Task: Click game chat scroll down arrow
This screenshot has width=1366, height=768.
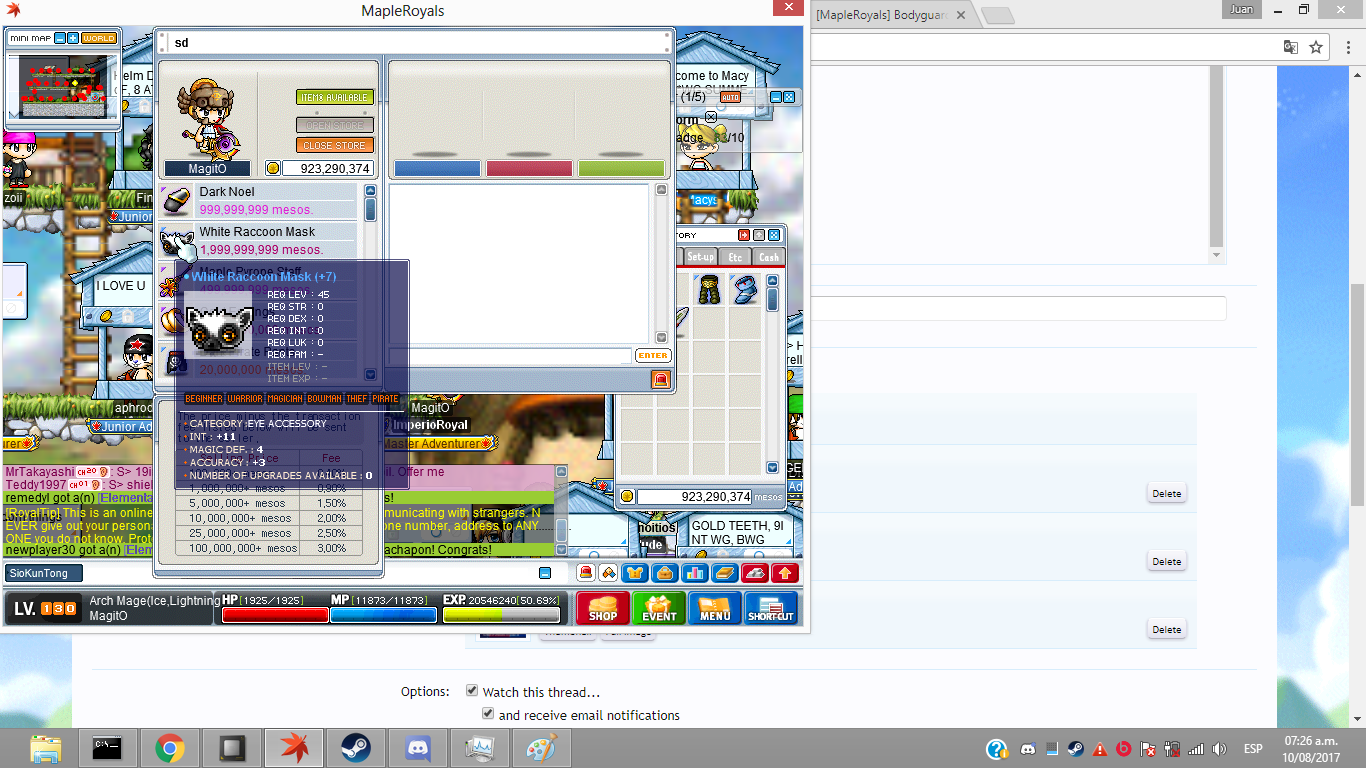Action: (x=561, y=549)
